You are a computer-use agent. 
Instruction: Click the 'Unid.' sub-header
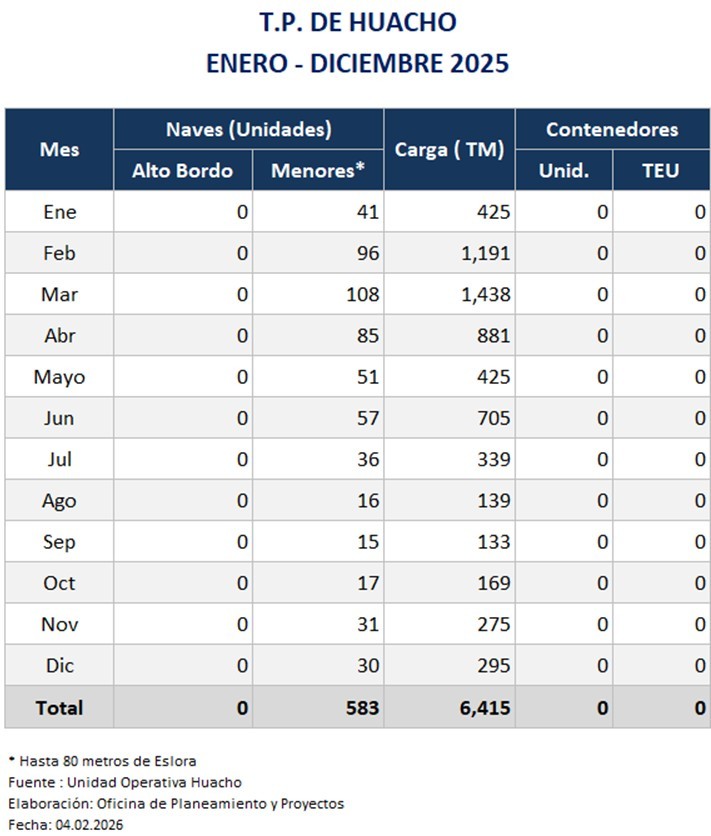(x=564, y=171)
